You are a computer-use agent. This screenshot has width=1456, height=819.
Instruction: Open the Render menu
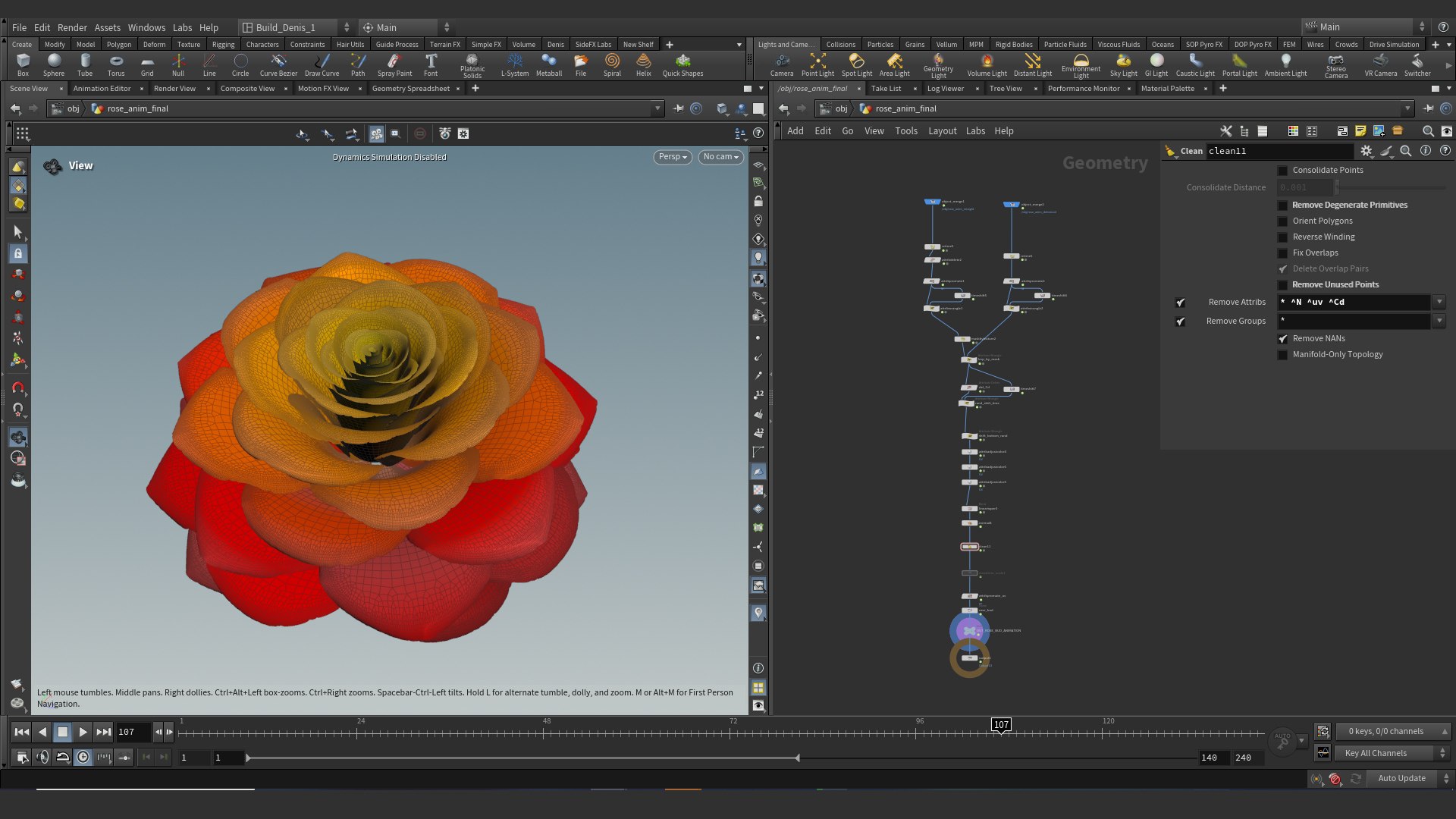pyautogui.click(x=72, y=27)
